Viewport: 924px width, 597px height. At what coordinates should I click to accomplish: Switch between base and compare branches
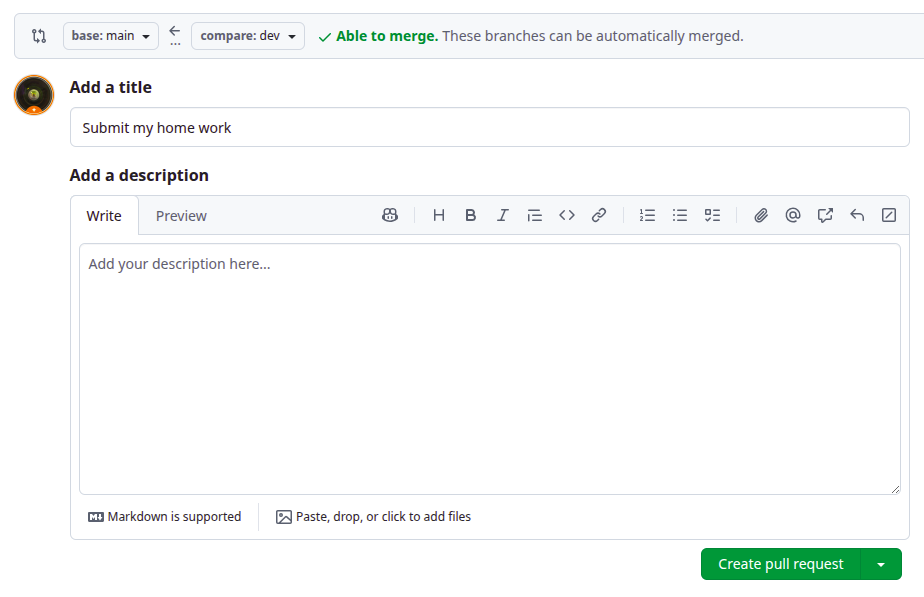[x=39, y=35]
